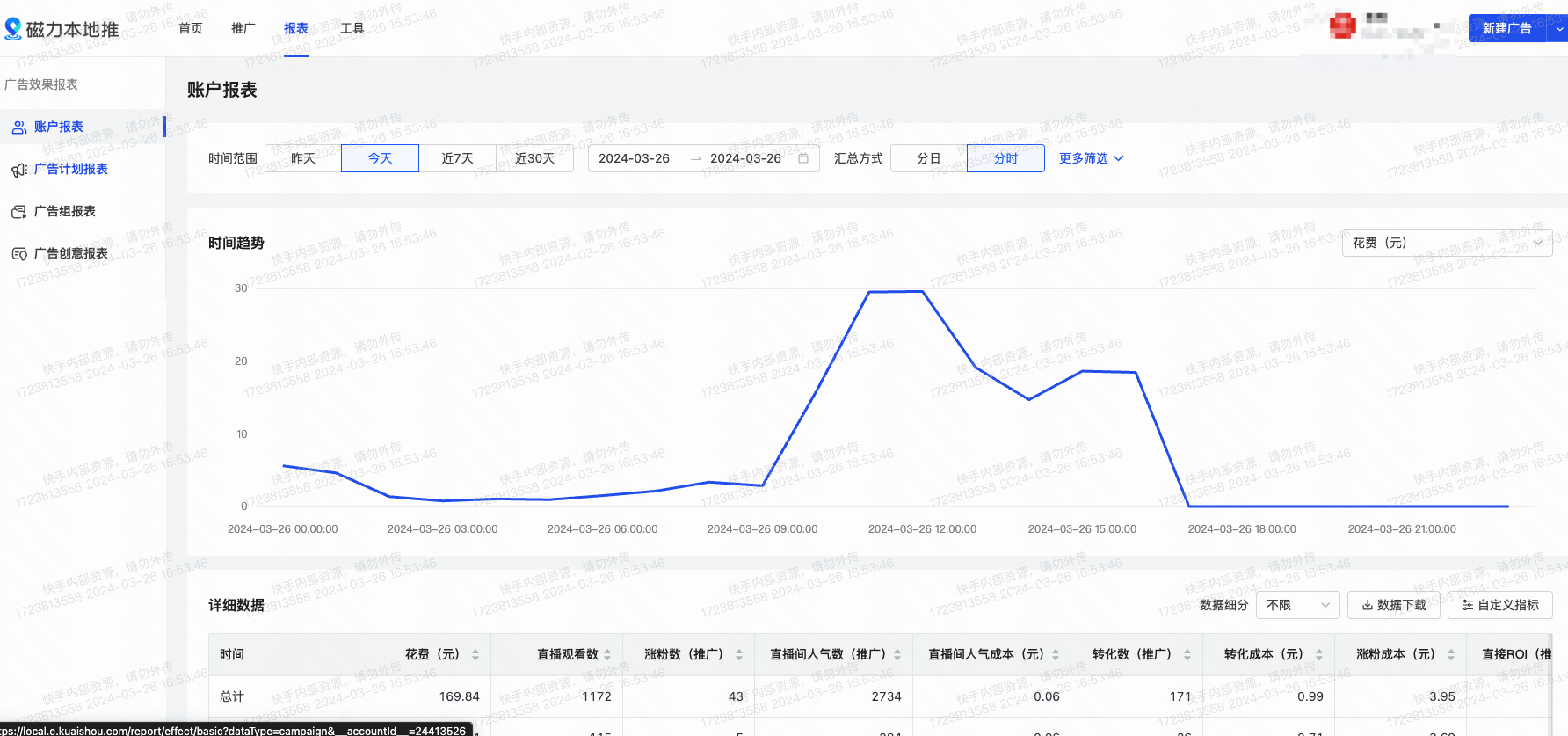Image resolution: width=1568 pixels, height=736 pixels.
Task: Click end date 2024-03-26 field
Action: coord(745,158)
